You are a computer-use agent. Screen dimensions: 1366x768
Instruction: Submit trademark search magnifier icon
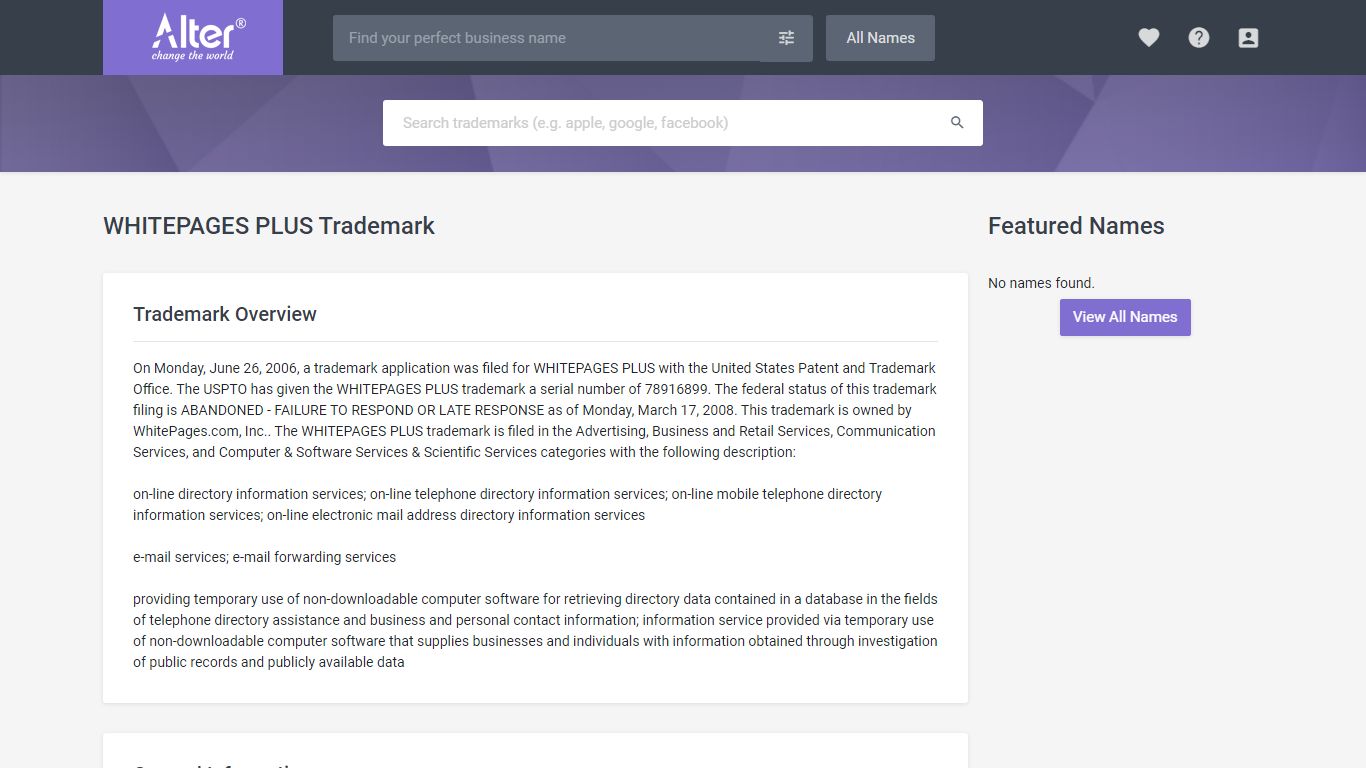(x=957, y=123)
